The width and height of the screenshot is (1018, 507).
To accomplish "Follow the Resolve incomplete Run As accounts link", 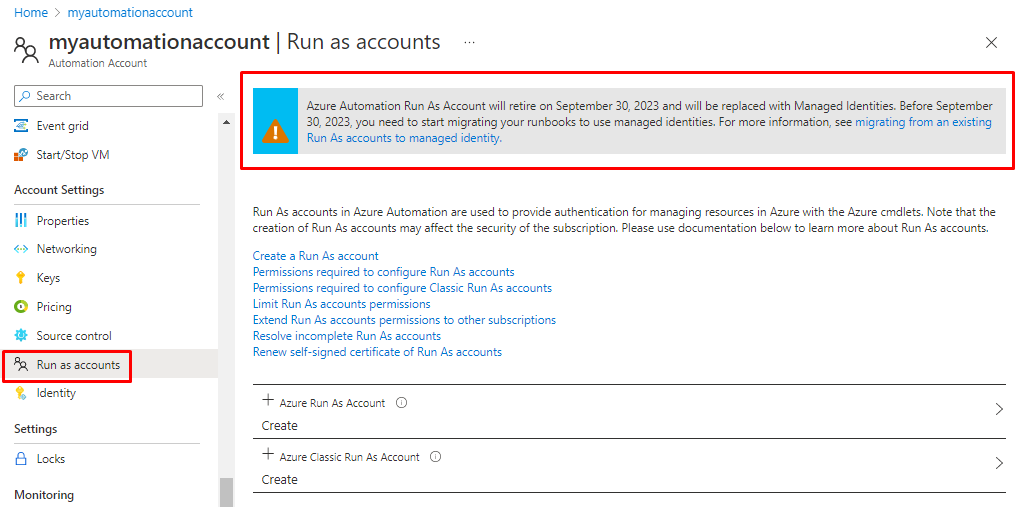I will coord(347,336).
